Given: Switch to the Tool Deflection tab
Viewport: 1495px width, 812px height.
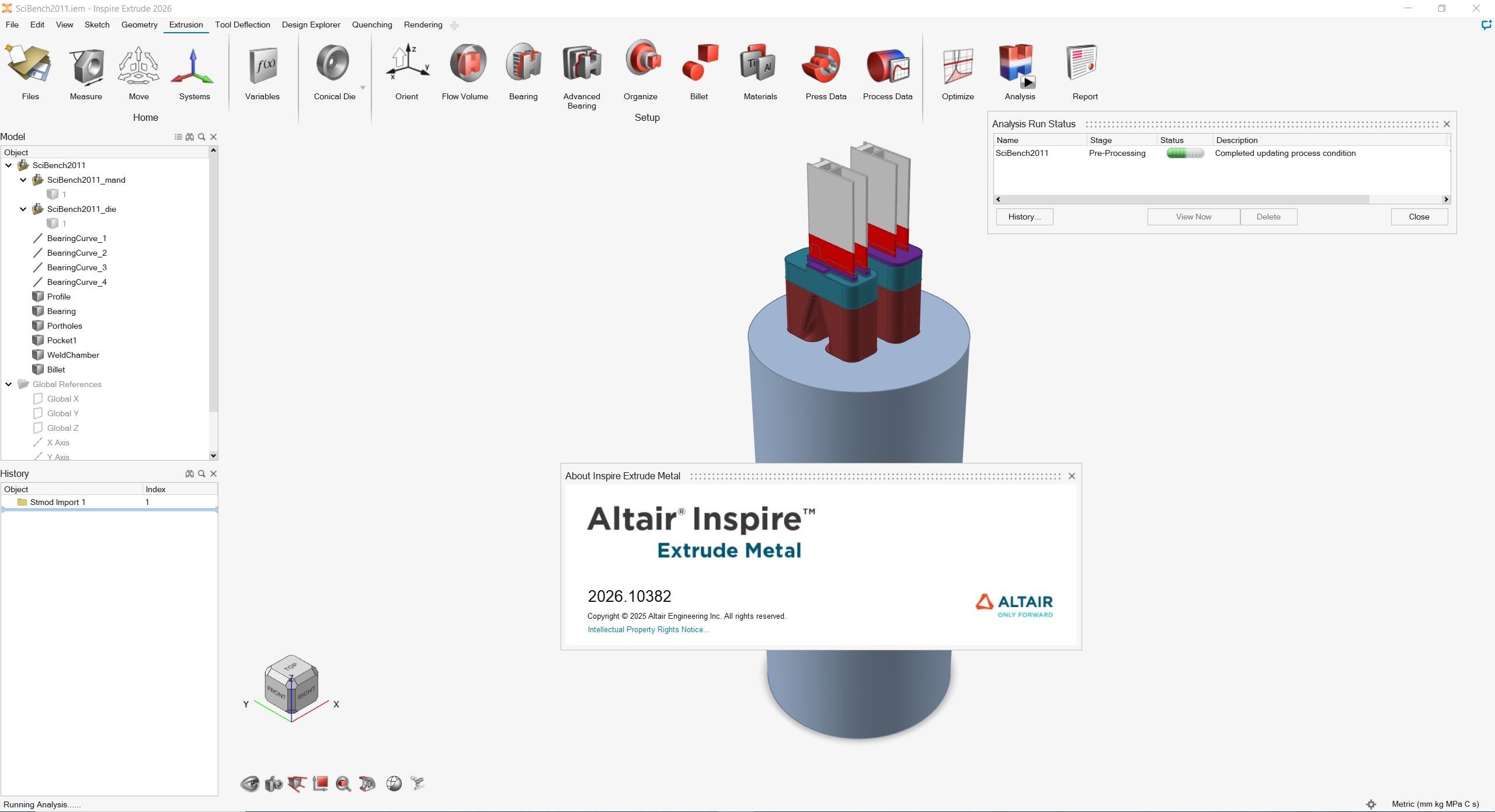Looking at the screenshot, I should 242,25.
